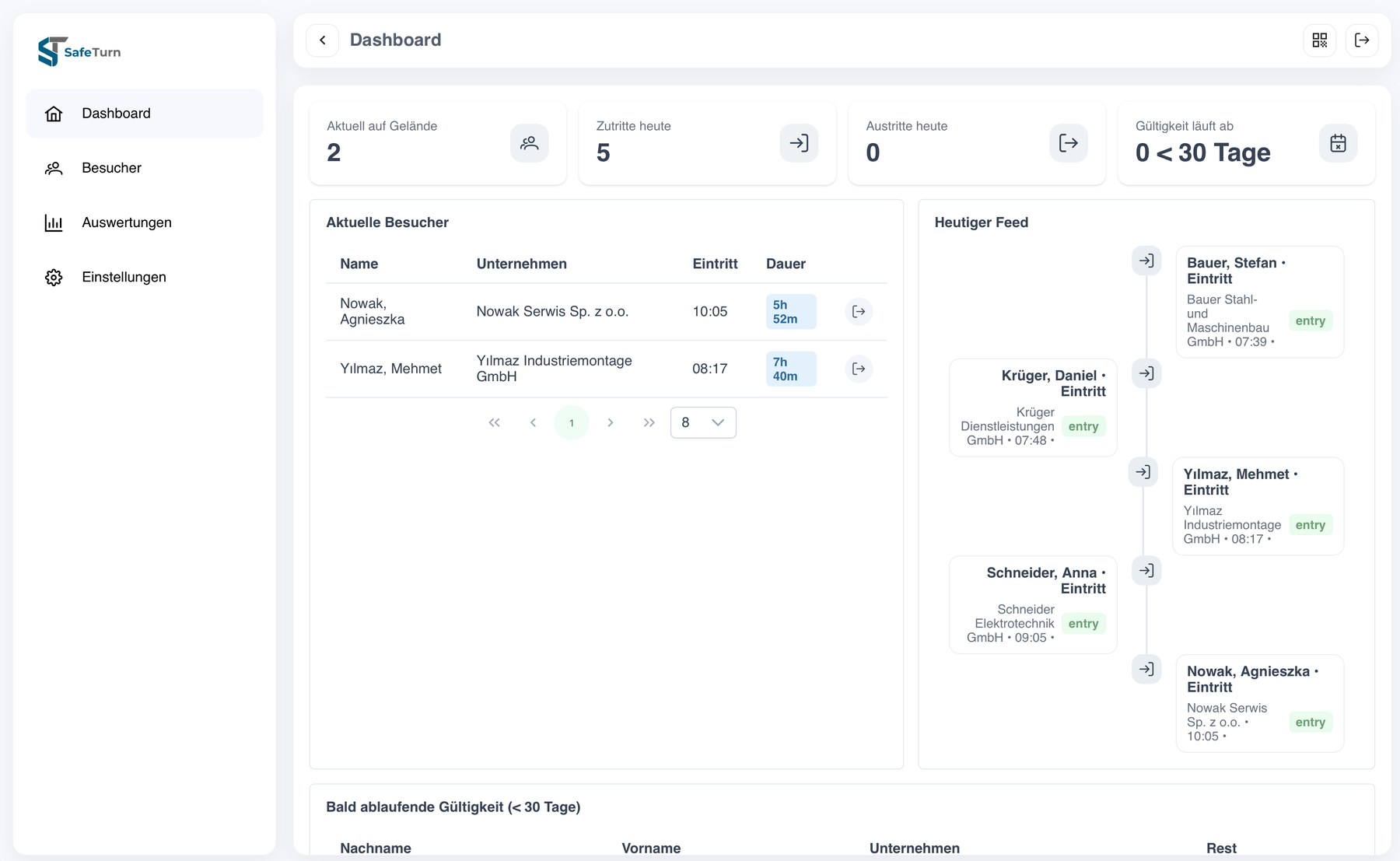
Task: Click the Dashboard home icon
Action: tap(54, 114)
